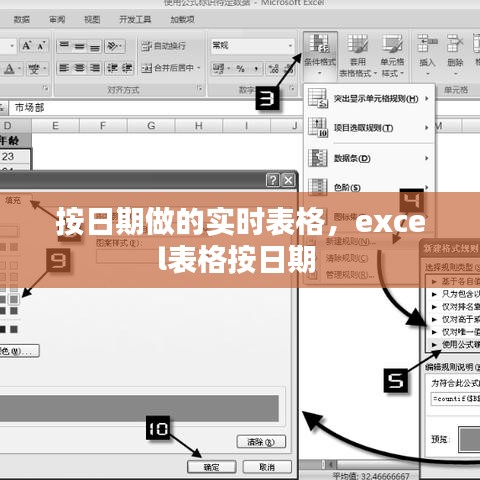Center cell text horizontally

click(79, 68)
